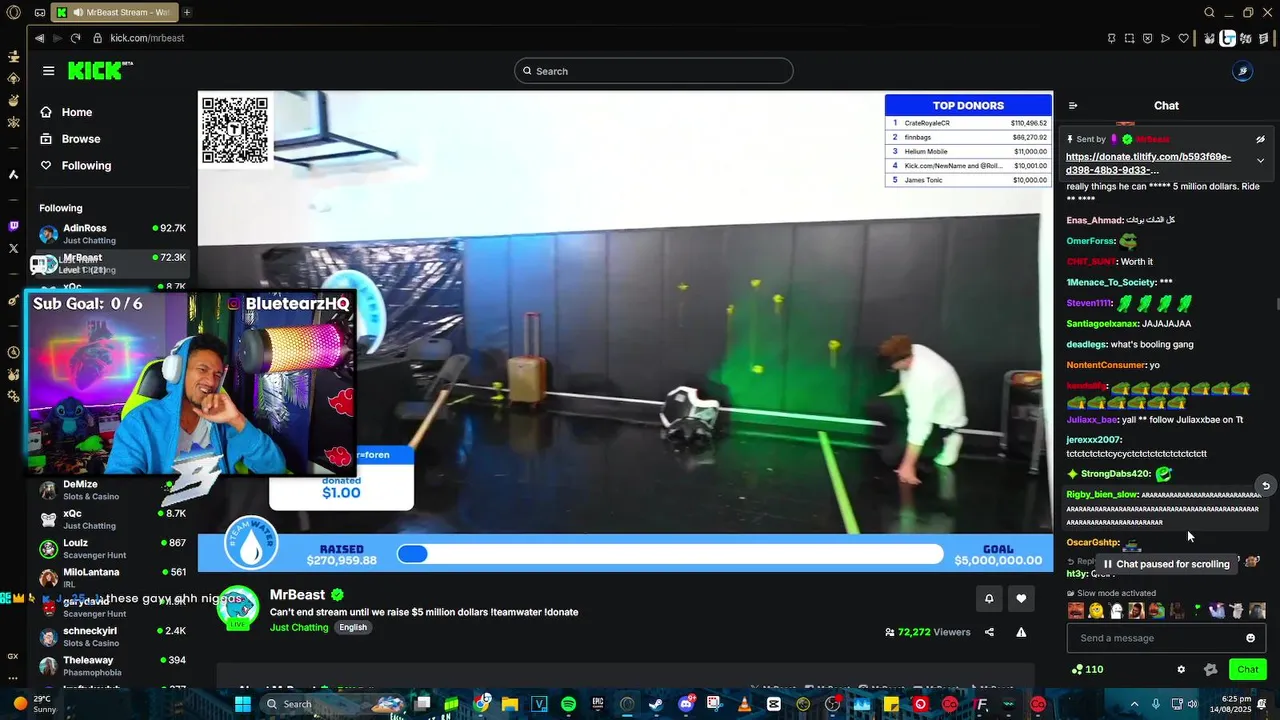Image resolution: width=1280 pixels, height=720 pixels.
Task: Open the browser bookmarks heart icon
Action: tap(1184, 38)
